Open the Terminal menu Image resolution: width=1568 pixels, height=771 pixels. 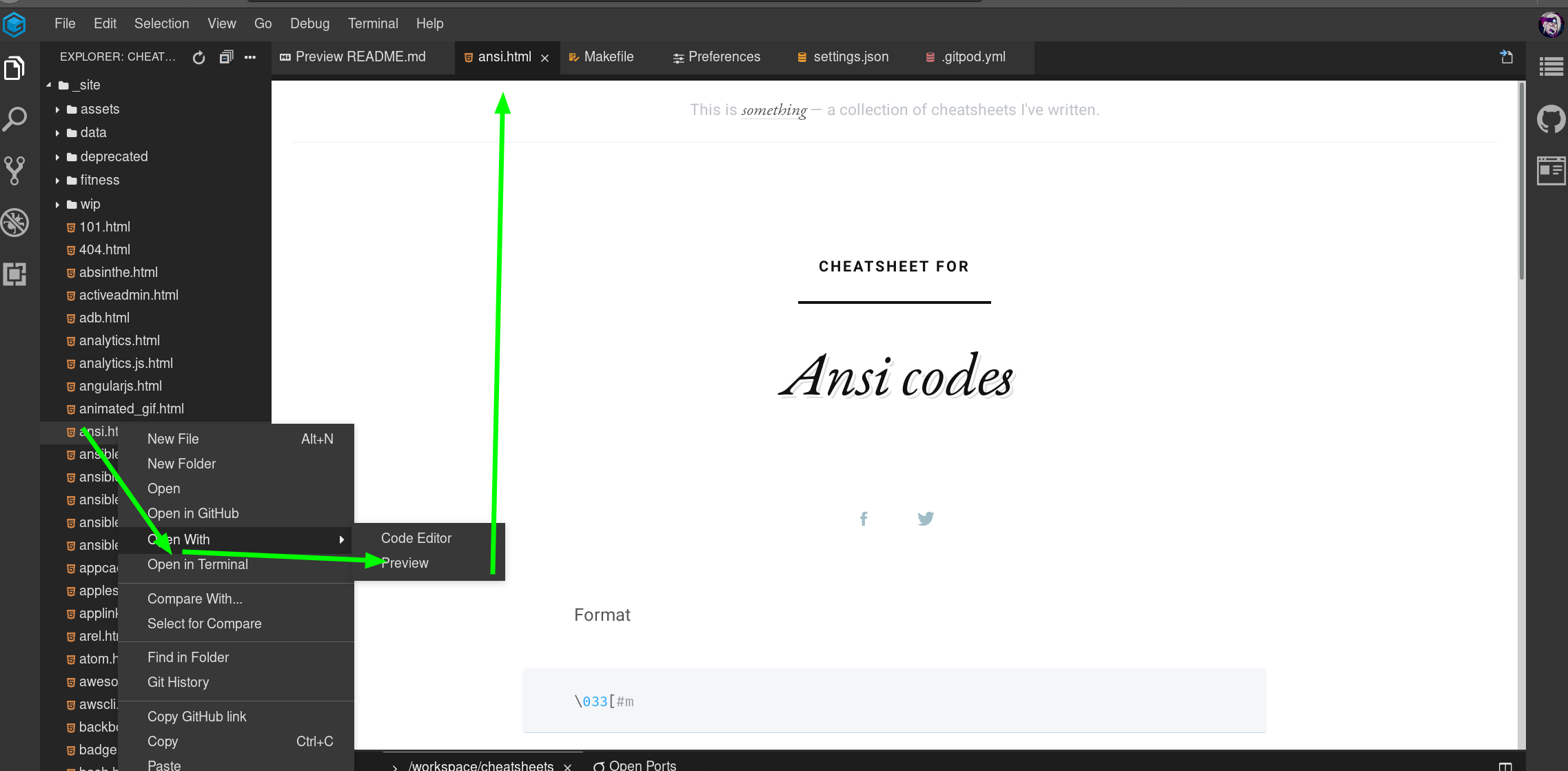pyautogui.click(x=372, y=23)
